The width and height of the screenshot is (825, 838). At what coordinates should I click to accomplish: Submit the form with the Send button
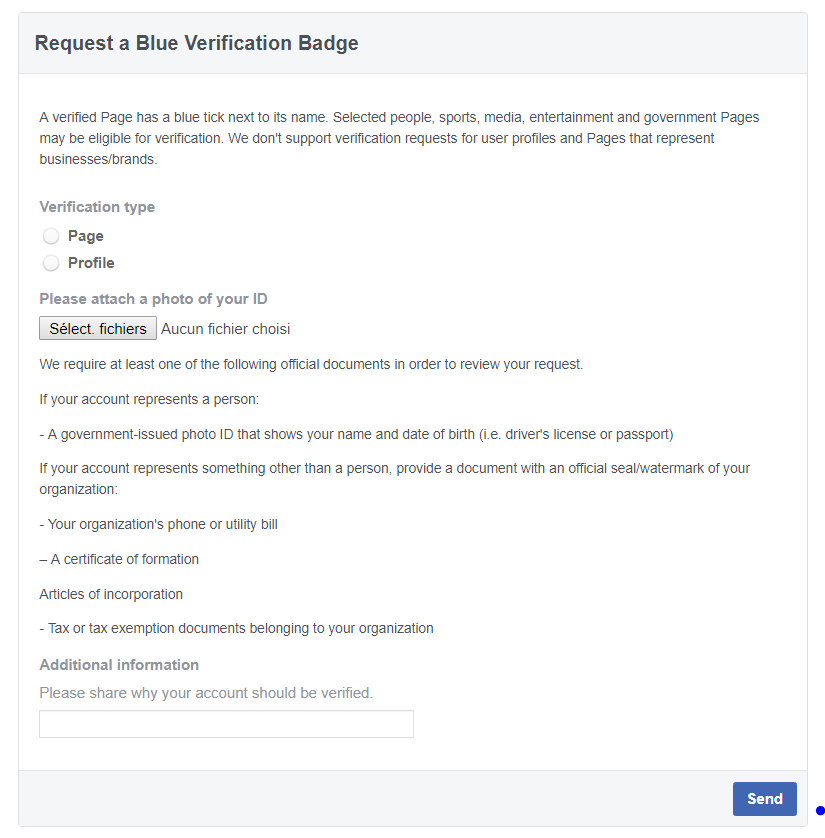(765, 799)
